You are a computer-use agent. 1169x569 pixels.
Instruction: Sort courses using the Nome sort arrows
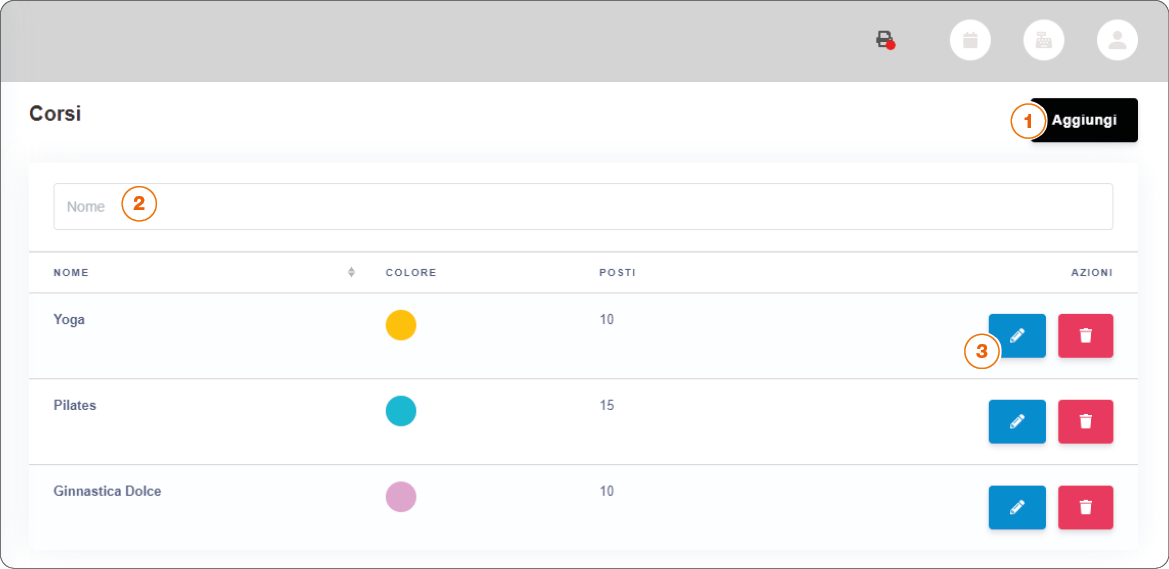pos(351,272)
